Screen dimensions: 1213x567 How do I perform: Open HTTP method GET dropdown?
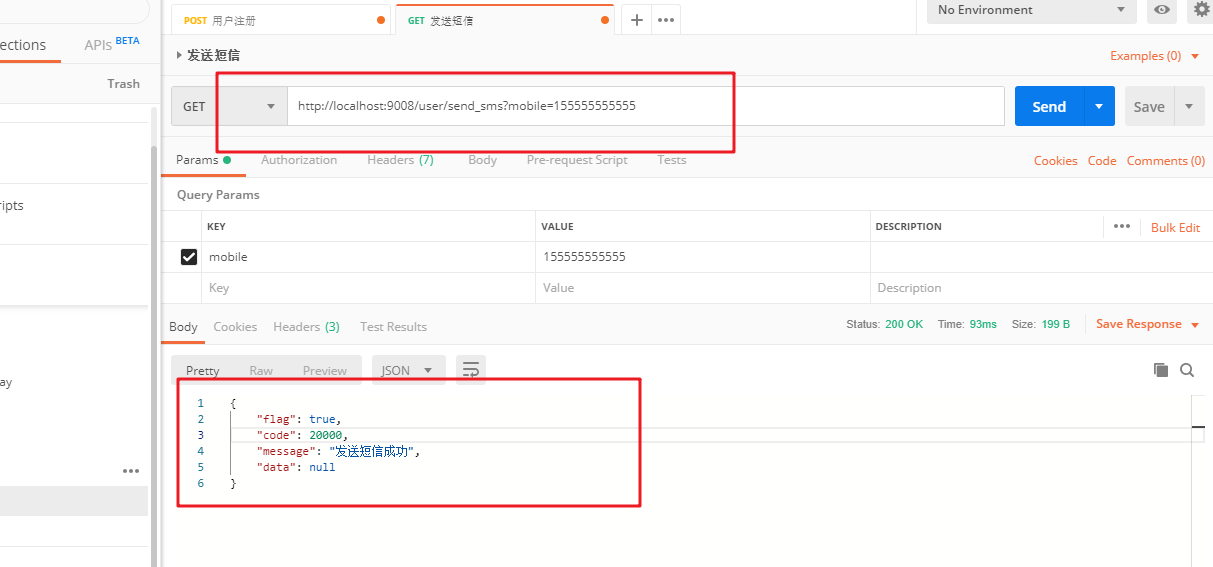tap(229, 106)
